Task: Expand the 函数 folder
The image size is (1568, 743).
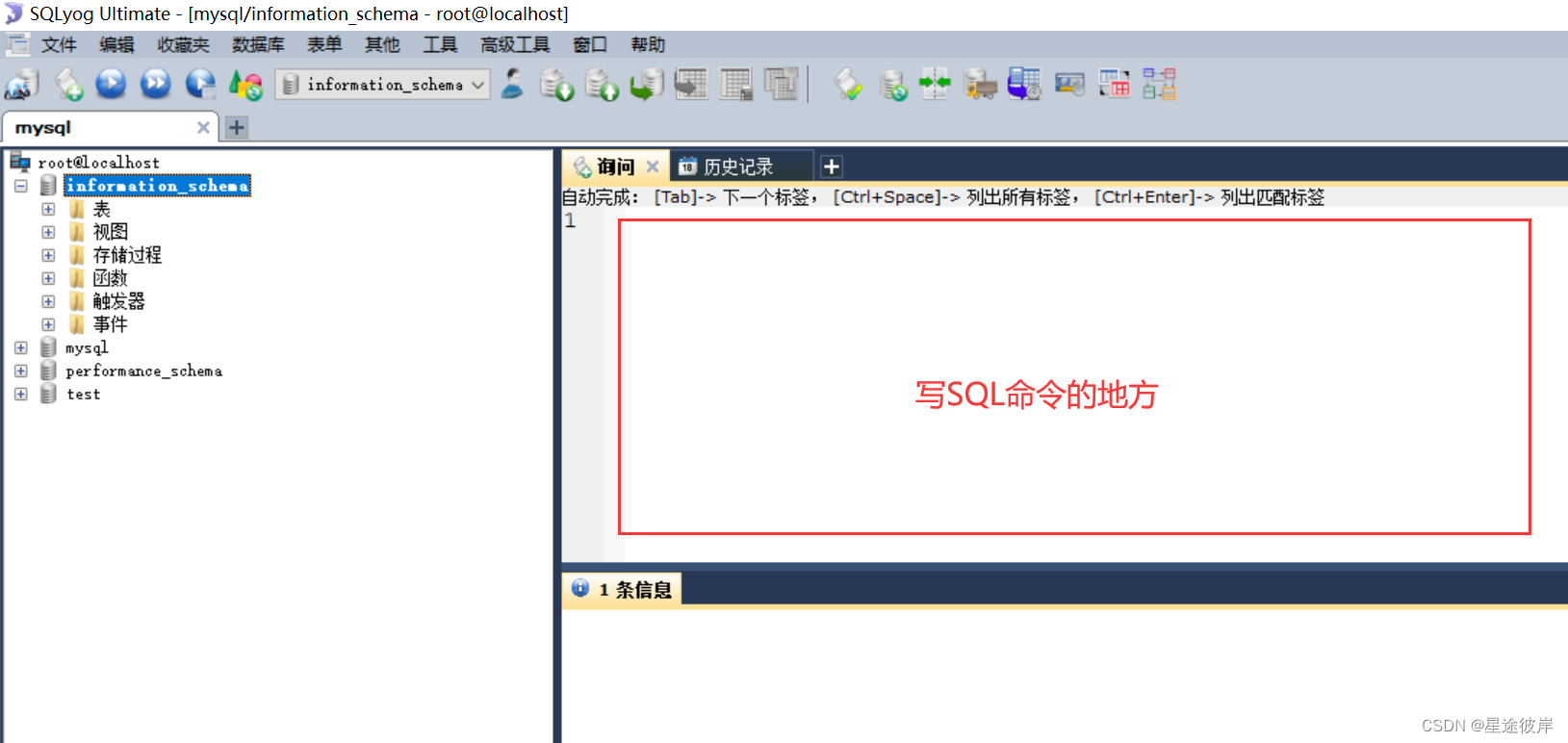Action: 48,278
